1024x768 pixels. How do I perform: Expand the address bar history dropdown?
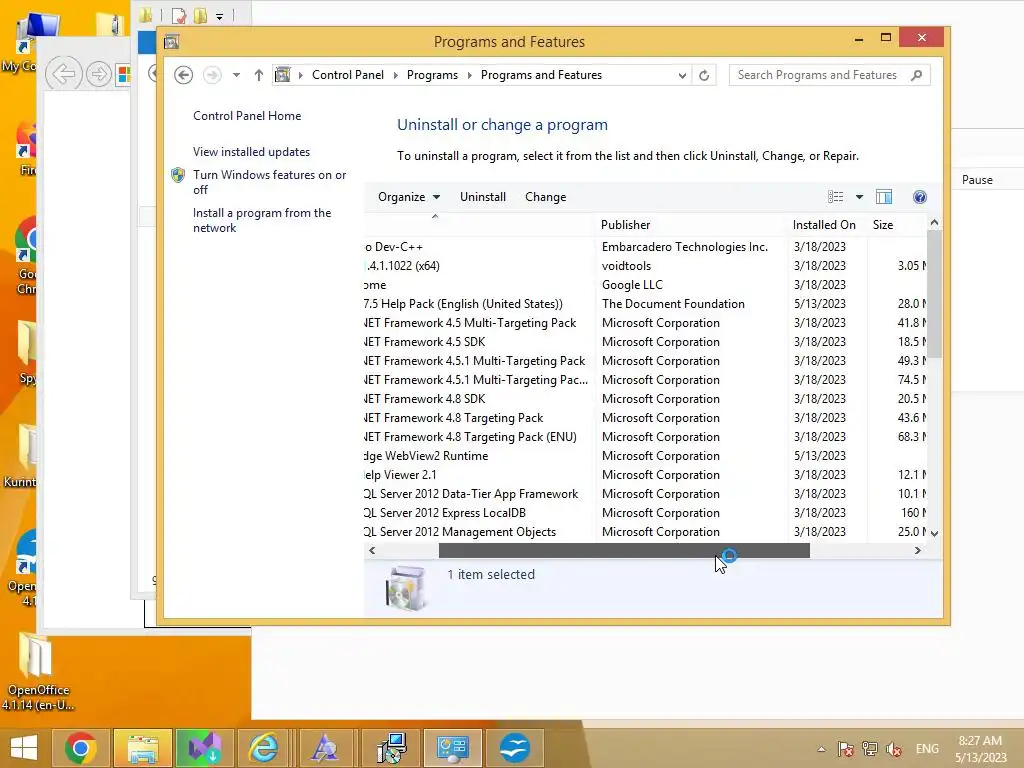[682, 75]
